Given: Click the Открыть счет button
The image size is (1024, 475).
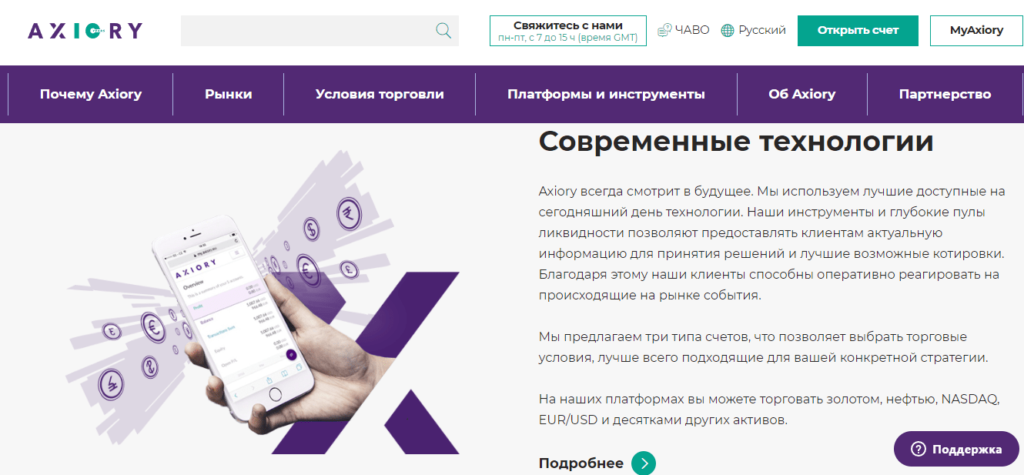Looking at the screenshot, I should pos(858,31).
